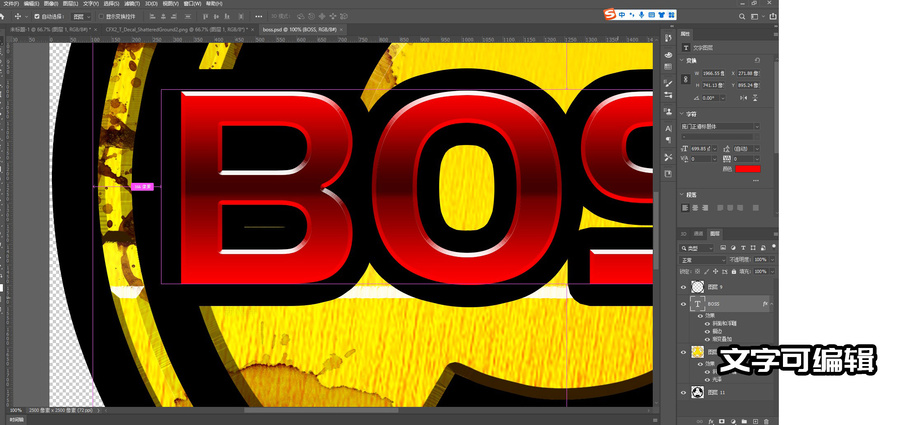Screen dimensions: 900x425
Task: Left align text in paragraph section
Action: pos(685,208)
